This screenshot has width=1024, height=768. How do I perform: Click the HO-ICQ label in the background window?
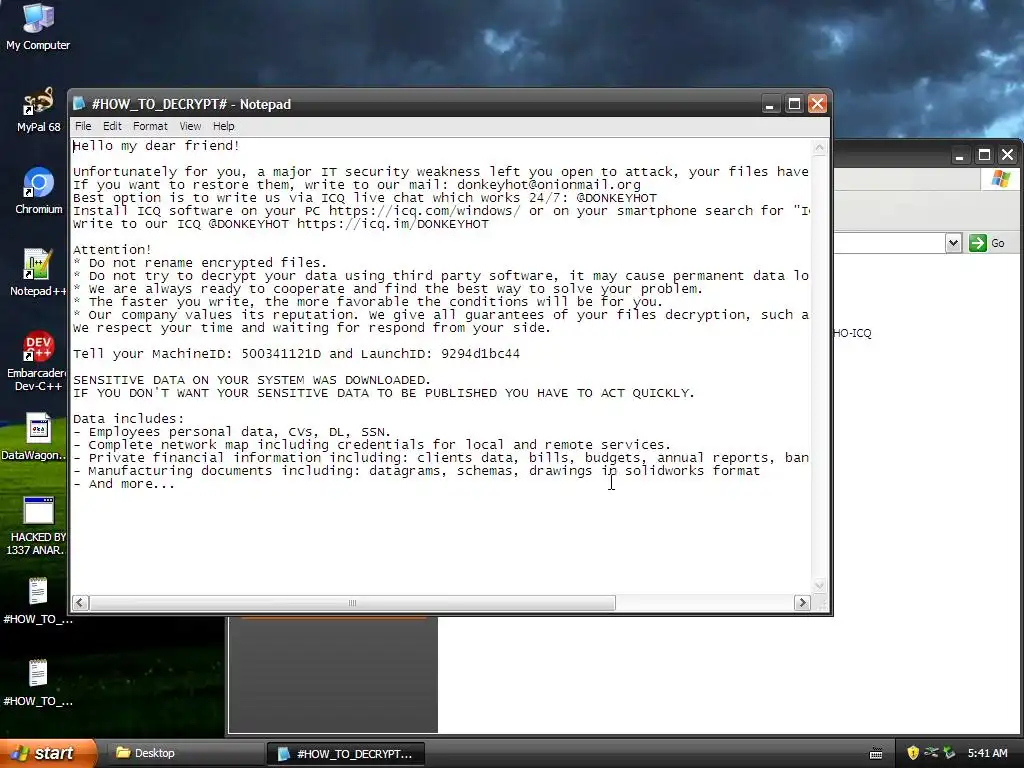pyautogui.click(x=853, y=333)
